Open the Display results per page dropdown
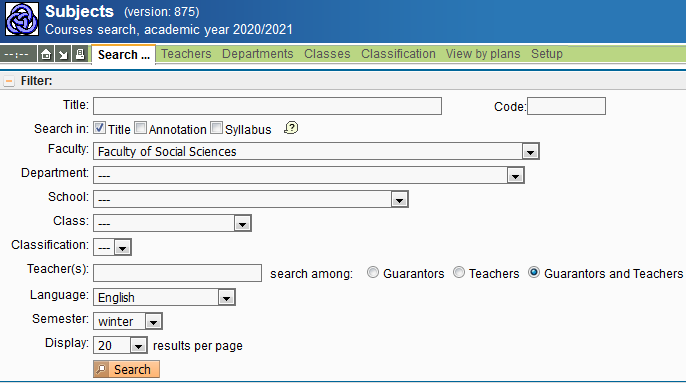This screenshot has height=386, width=686. tap(120, 345)
